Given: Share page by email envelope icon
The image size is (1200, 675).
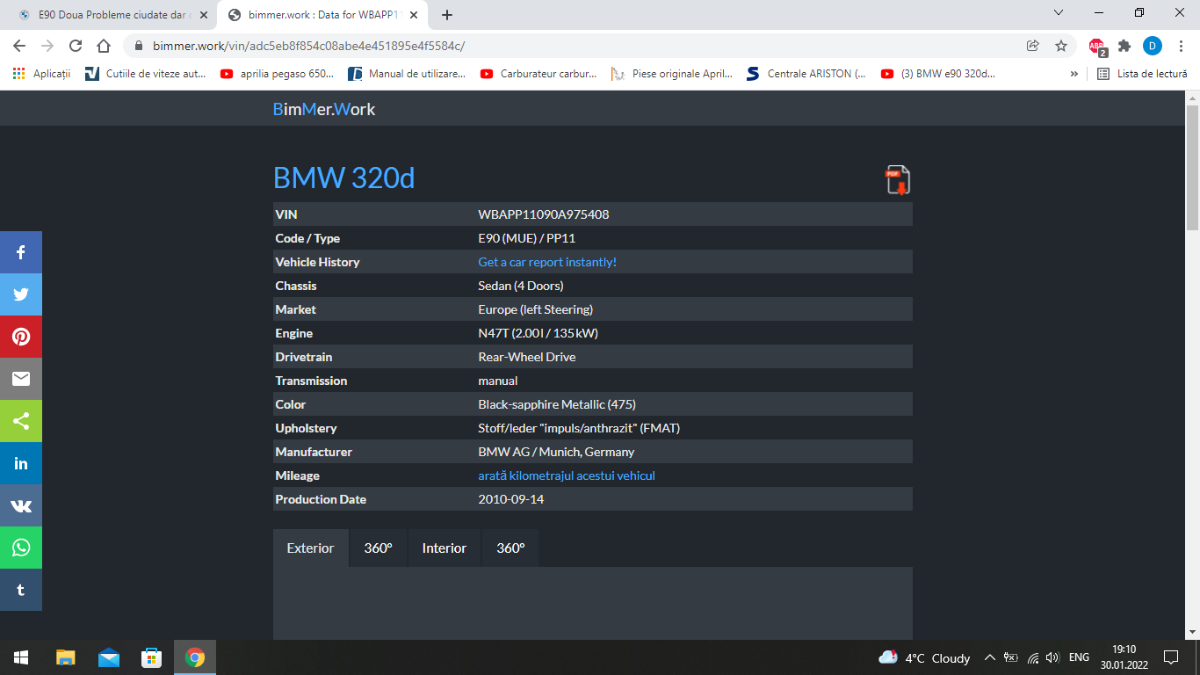Looking at the screenshot, I should (x=21, y=378).
